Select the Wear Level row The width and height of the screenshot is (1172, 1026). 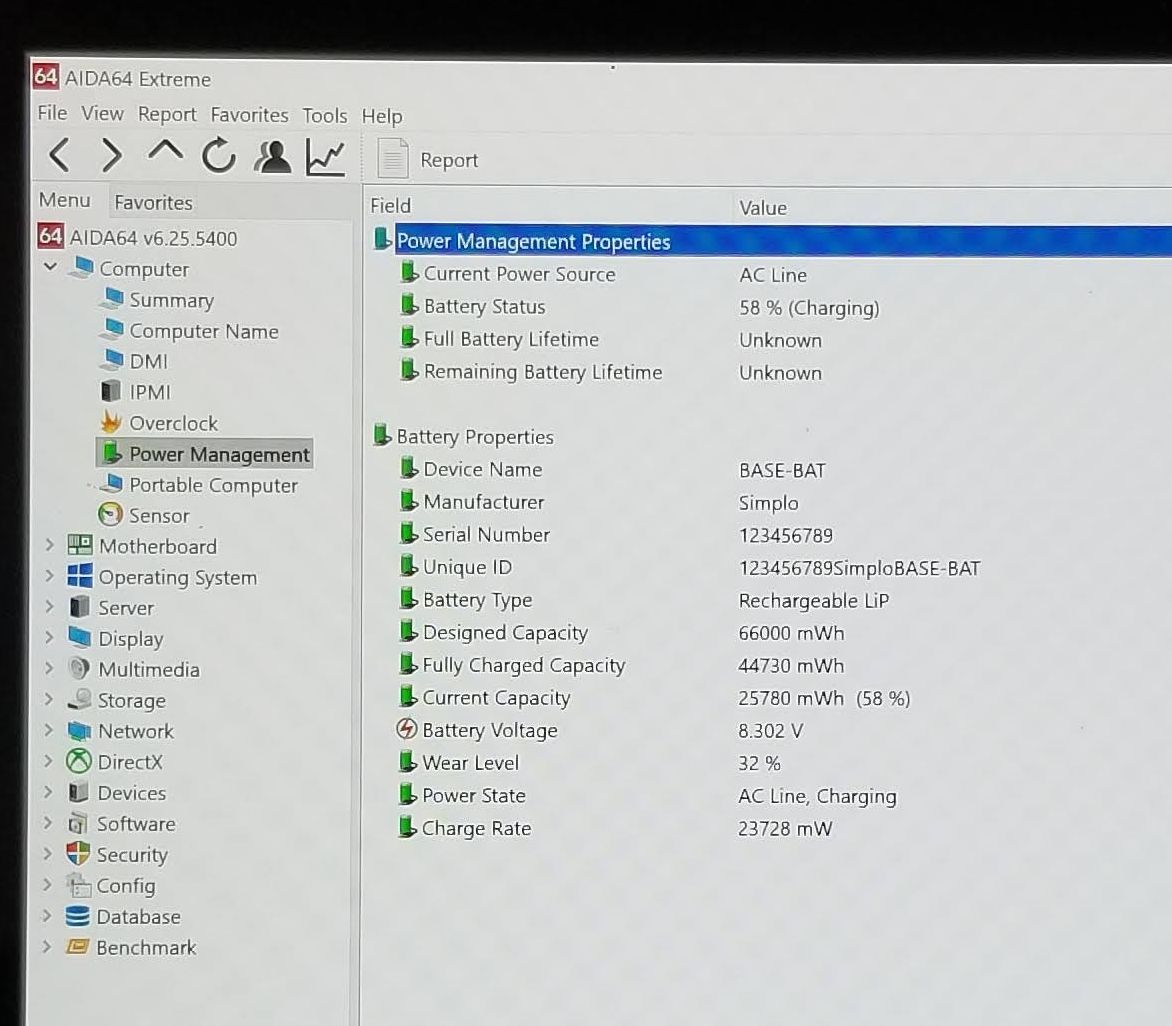[x=470, y=763]
